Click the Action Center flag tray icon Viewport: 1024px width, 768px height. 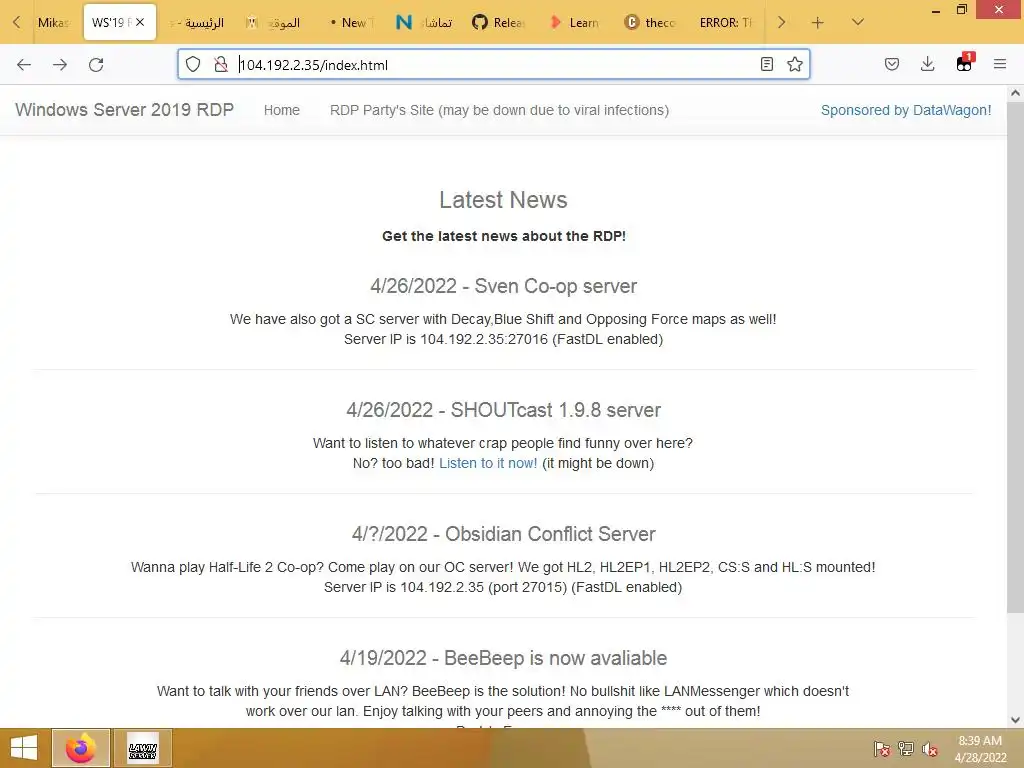pos(882,748)
